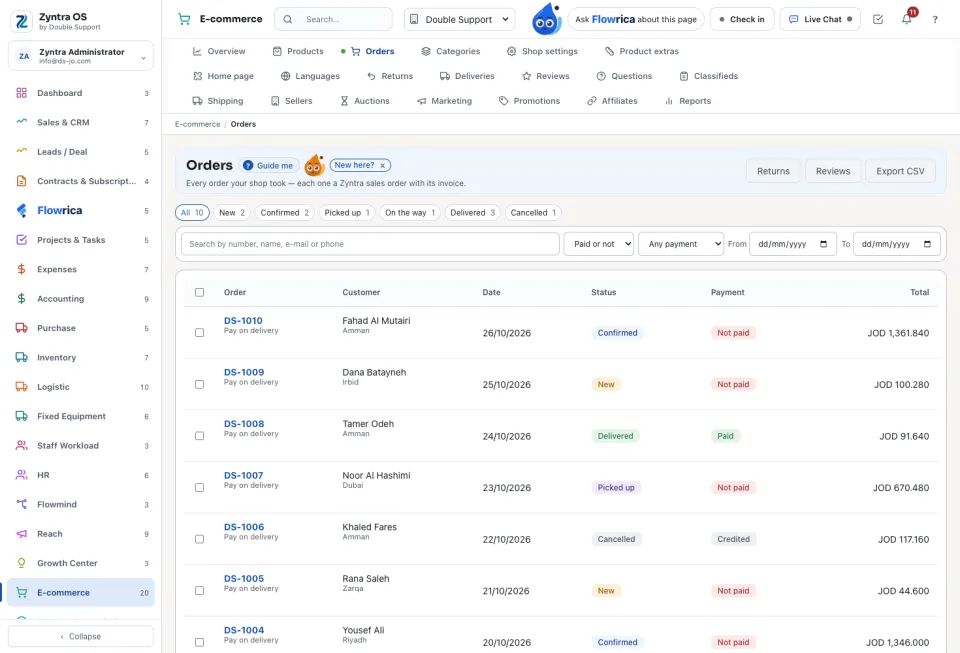The height and width of the screenshot is (653, 960).
Task: Click the help question mark icon
Action: pyautogui.click(x=935, y=20)
